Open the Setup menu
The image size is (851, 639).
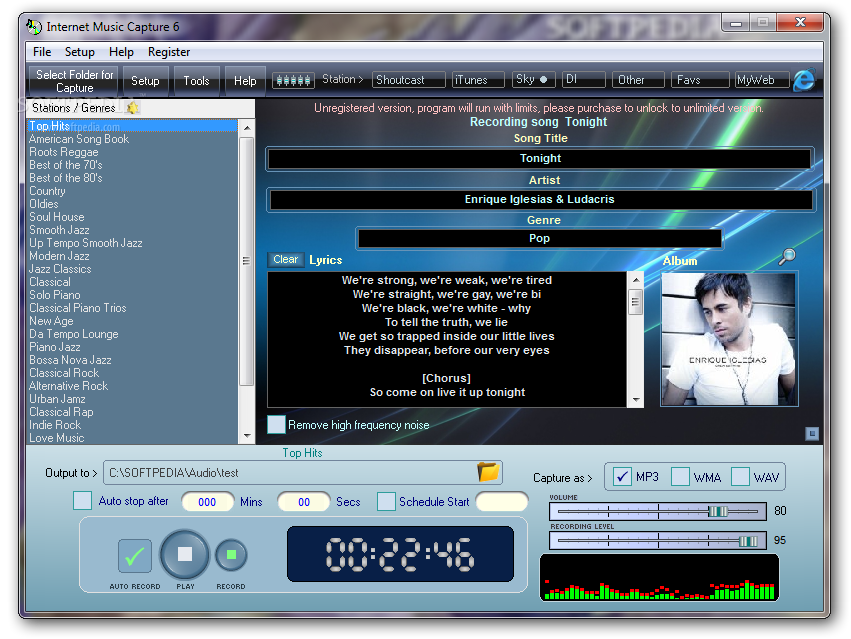pyautogui.click(x=80, y=52)
